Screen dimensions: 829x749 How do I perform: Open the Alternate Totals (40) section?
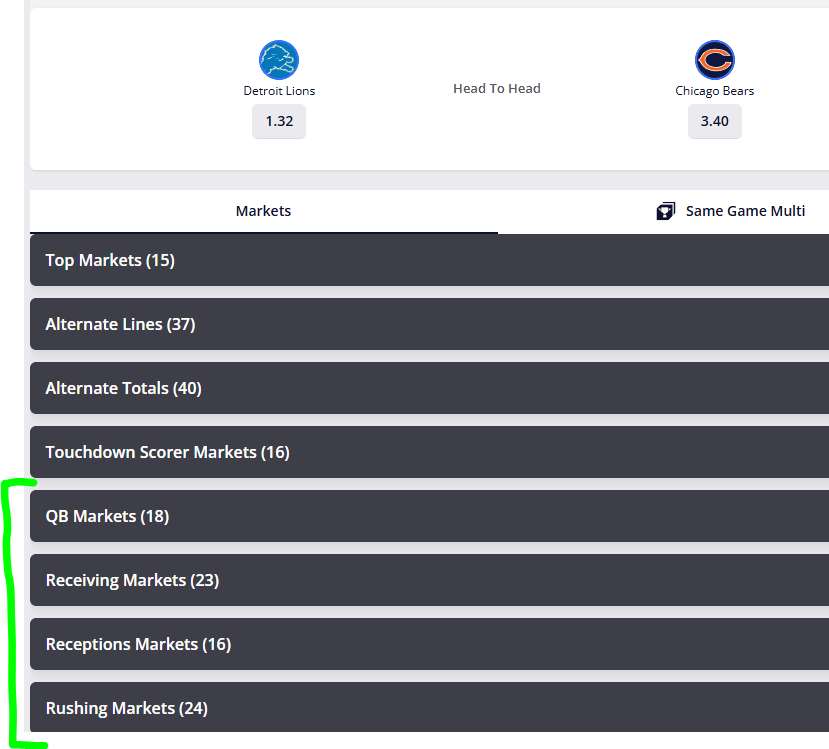pos(123,388)
